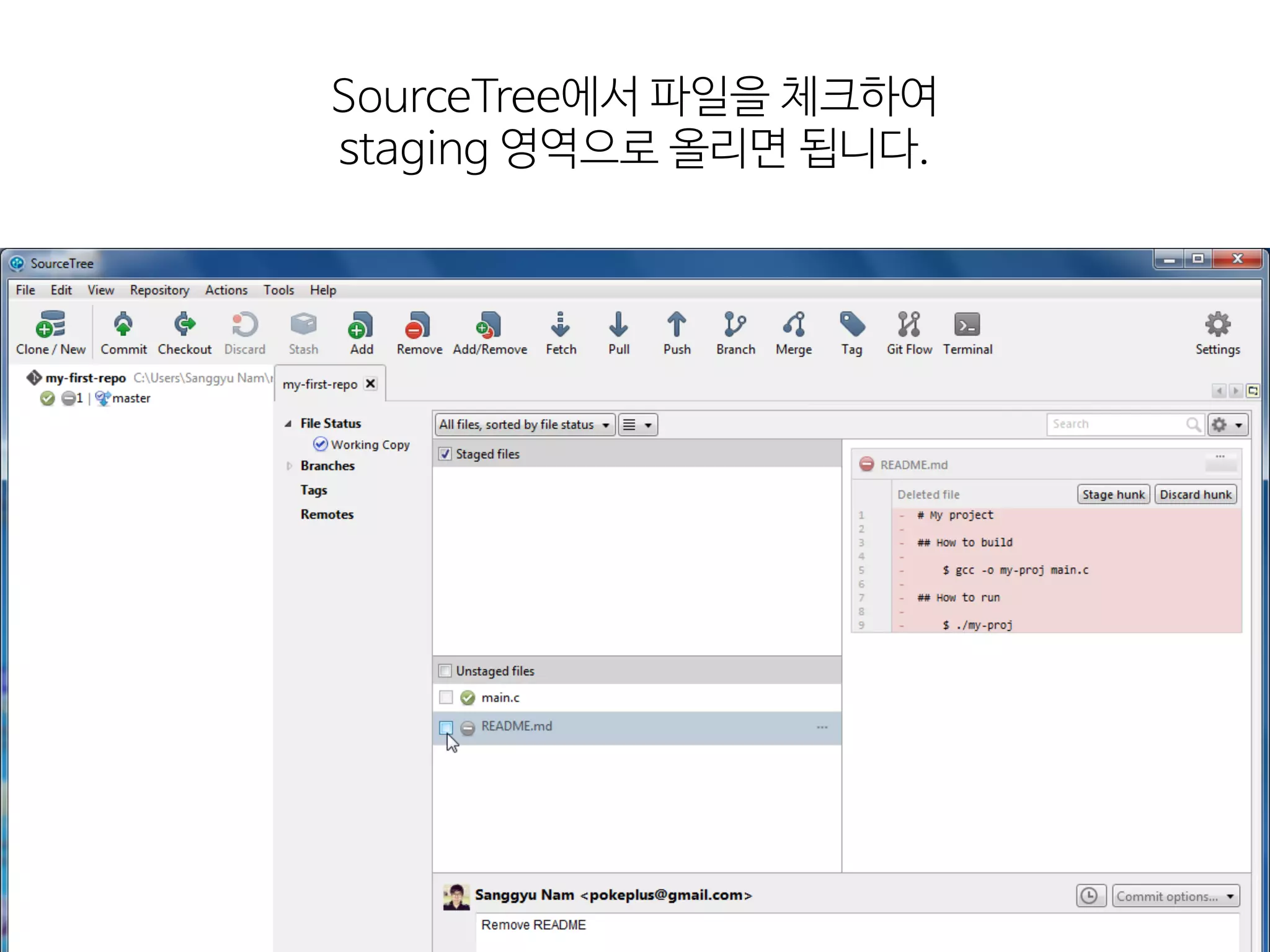Screen dimensions: 1270x952
Task: Expand the Branches section
Action: (289, 466)
